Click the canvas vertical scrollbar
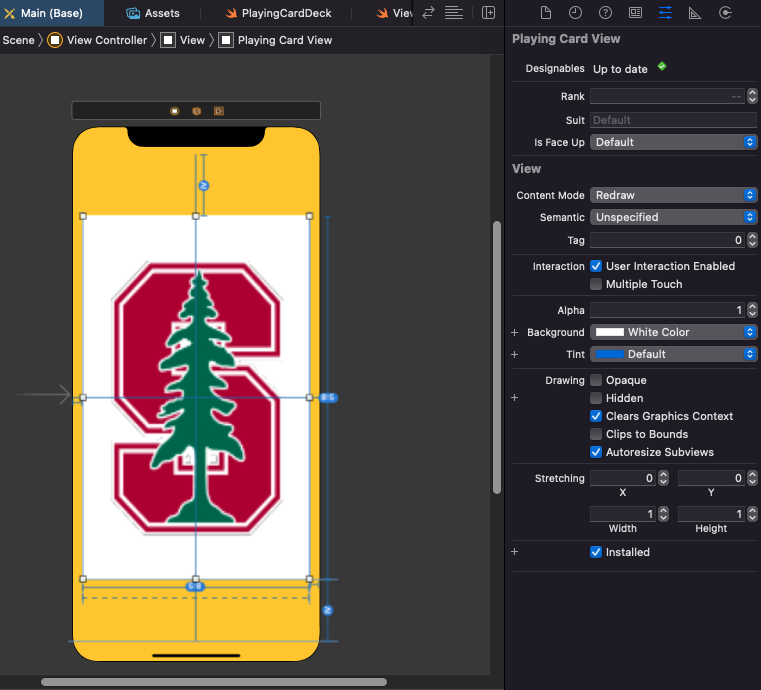Viewport: 761px width, 690px height. [x=496, y=358]
